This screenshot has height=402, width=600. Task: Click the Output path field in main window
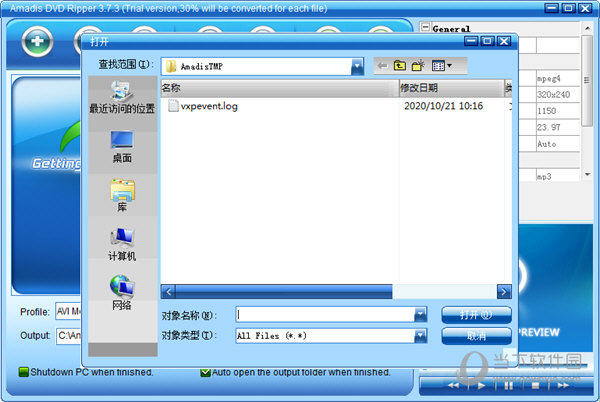[x=68, y=336]
